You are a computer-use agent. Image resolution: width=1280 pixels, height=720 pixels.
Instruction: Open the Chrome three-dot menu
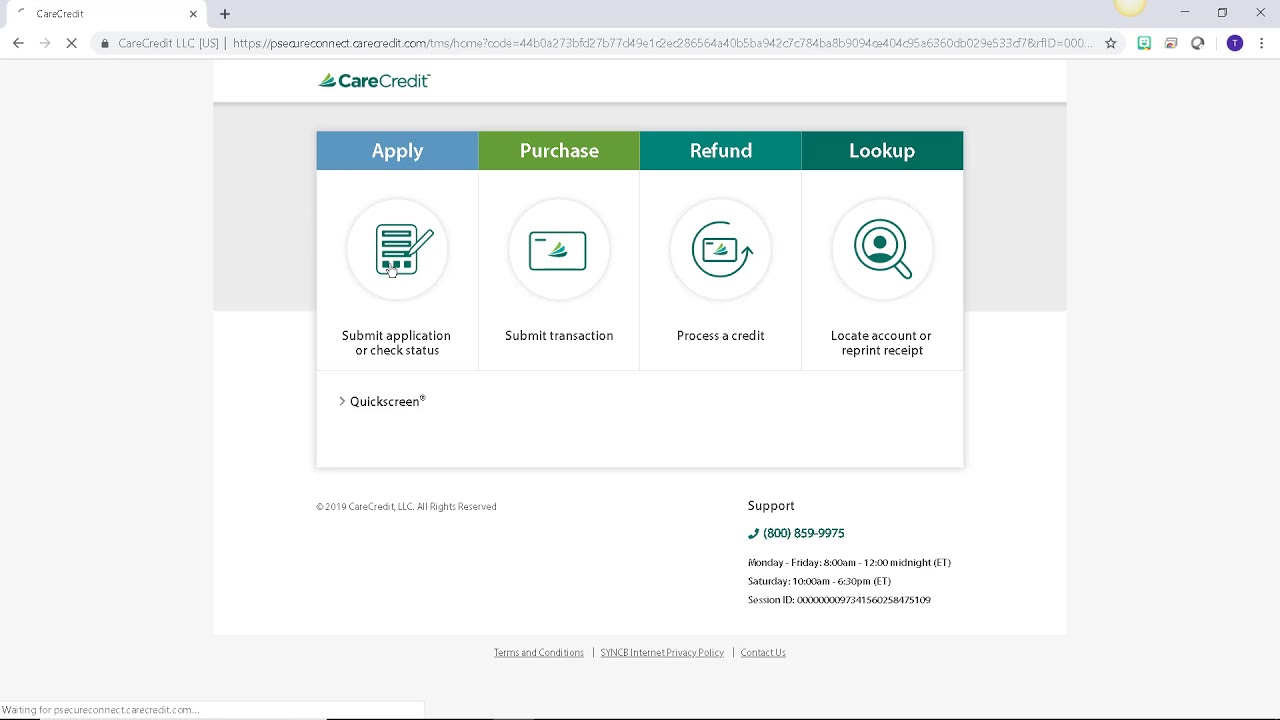pyautogui.click(x=1262, y=43)
